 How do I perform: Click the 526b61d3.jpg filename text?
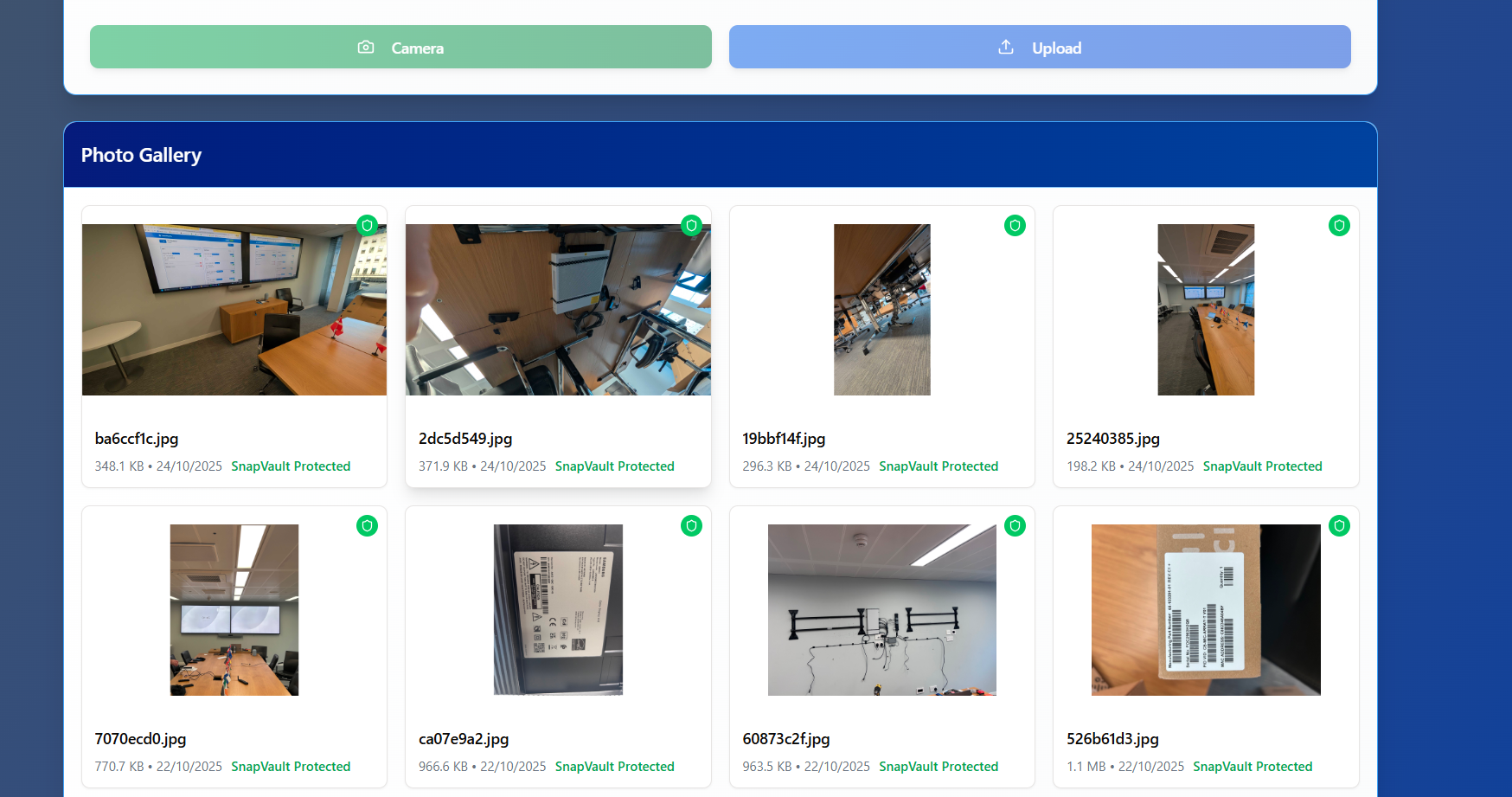pyautogui.click(x=1112, y=739)
